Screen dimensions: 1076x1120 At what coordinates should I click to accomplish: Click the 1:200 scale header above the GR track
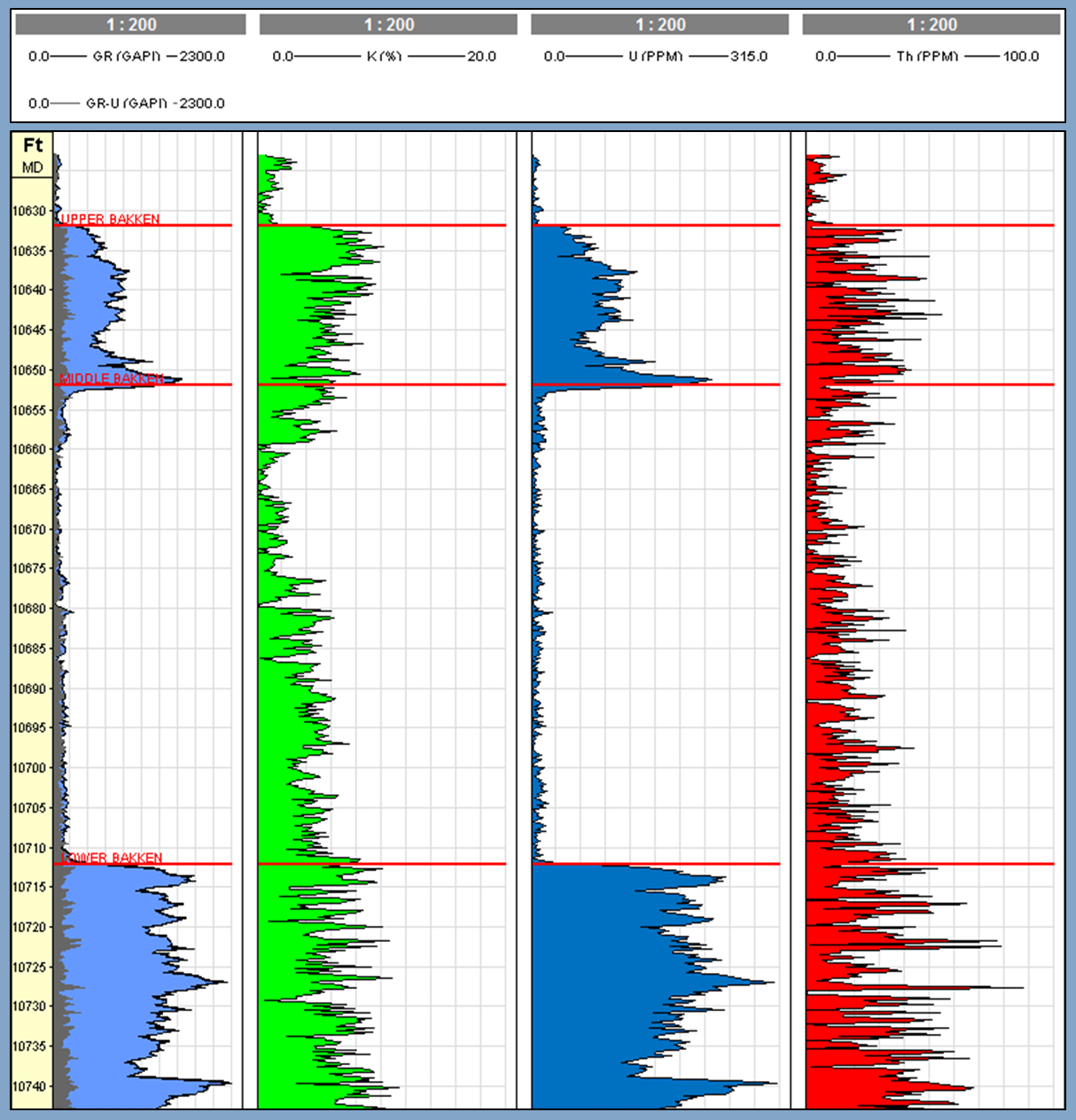[x=131, y=25]
